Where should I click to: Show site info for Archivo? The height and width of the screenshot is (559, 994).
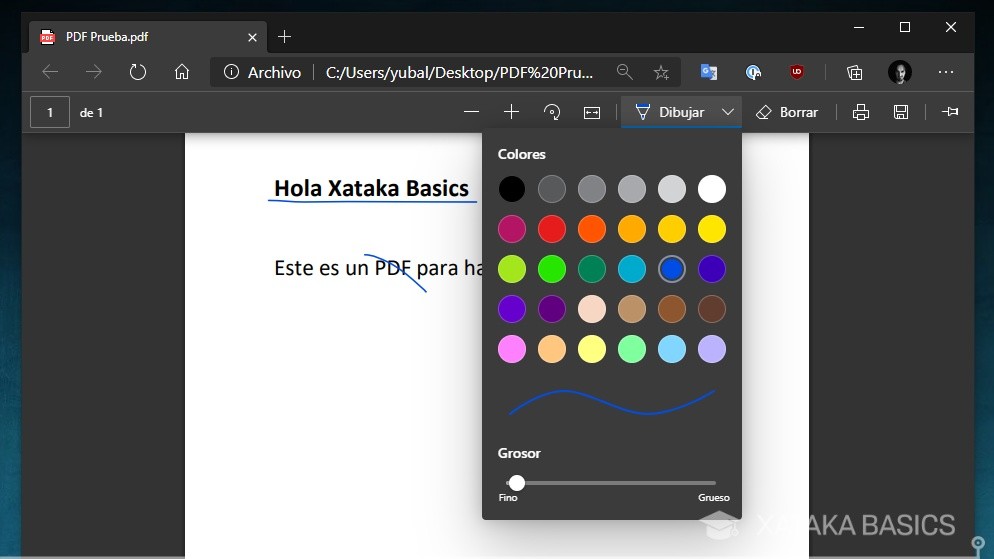tap(231, 72)
